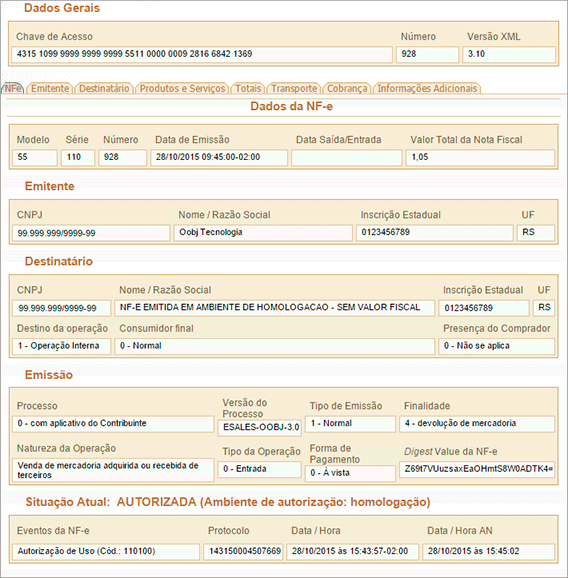Screen dimensions: 568x578
Task: Click the empty Data Saída/Entrada field
Action: [346, 157]
